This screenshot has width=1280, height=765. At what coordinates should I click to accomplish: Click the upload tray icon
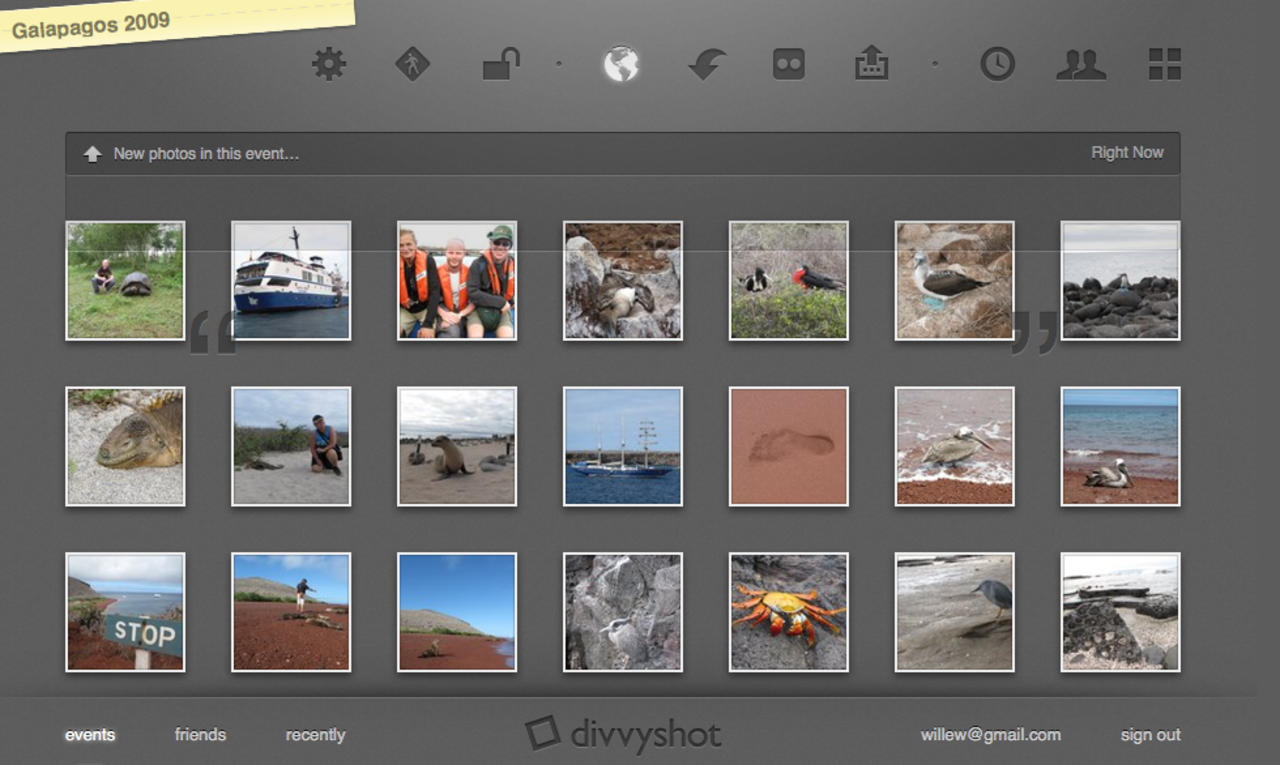click(871, 65)
